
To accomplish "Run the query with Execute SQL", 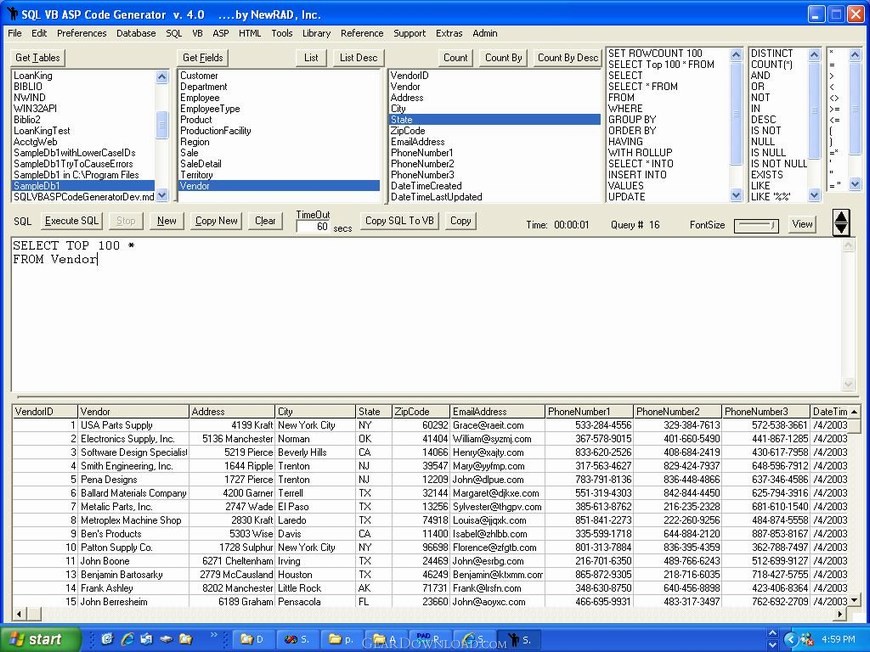I will click(72, 221).
